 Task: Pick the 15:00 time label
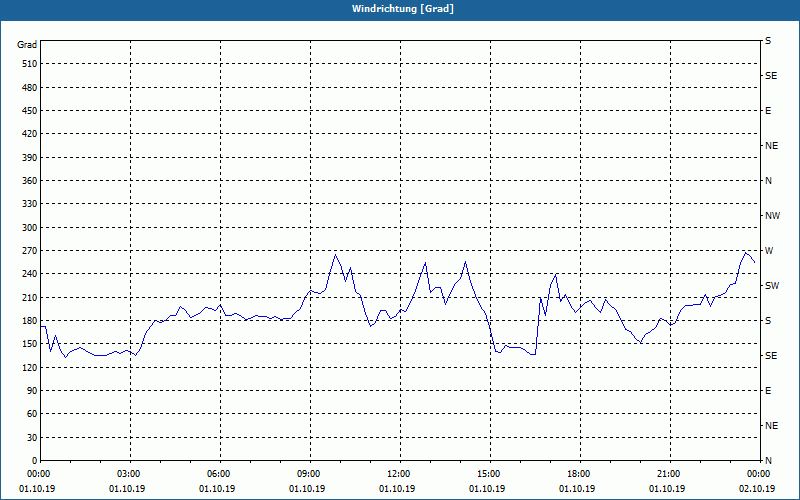pyautogui.click(x=488, y=474)
